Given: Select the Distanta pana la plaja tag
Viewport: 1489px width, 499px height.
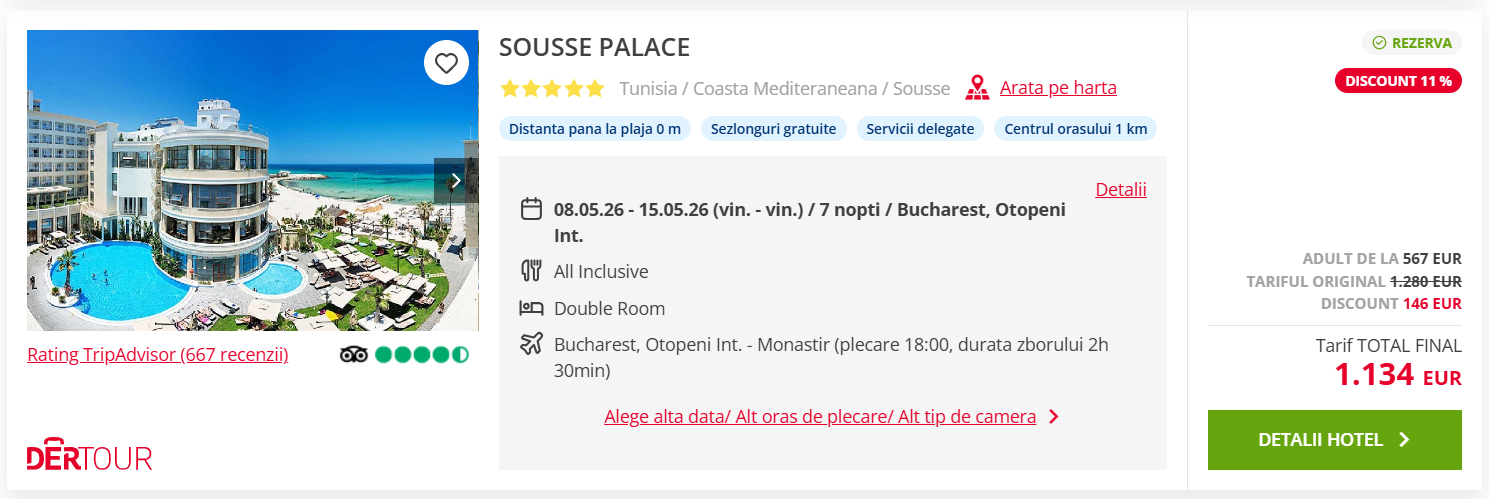Looking at the screenshot, I should tap(594, 129).
